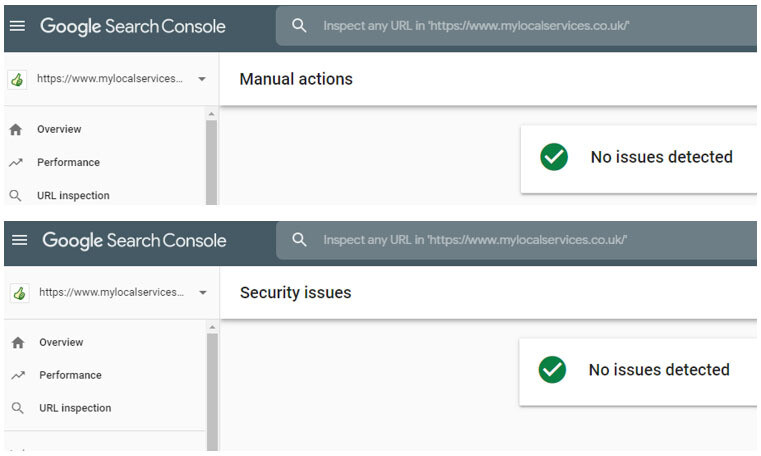This screenshot has width=761, height=456.
Task: Expand property selector dropdown in bottom panel
Action: [203, 293]
